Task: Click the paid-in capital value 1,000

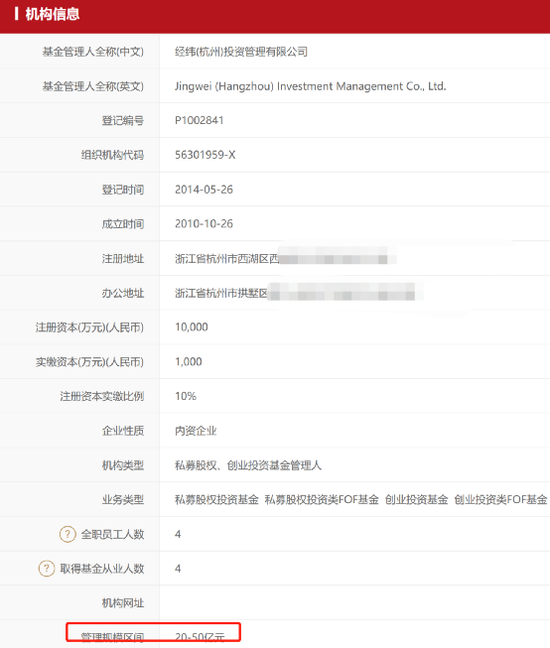Action: 188,362
